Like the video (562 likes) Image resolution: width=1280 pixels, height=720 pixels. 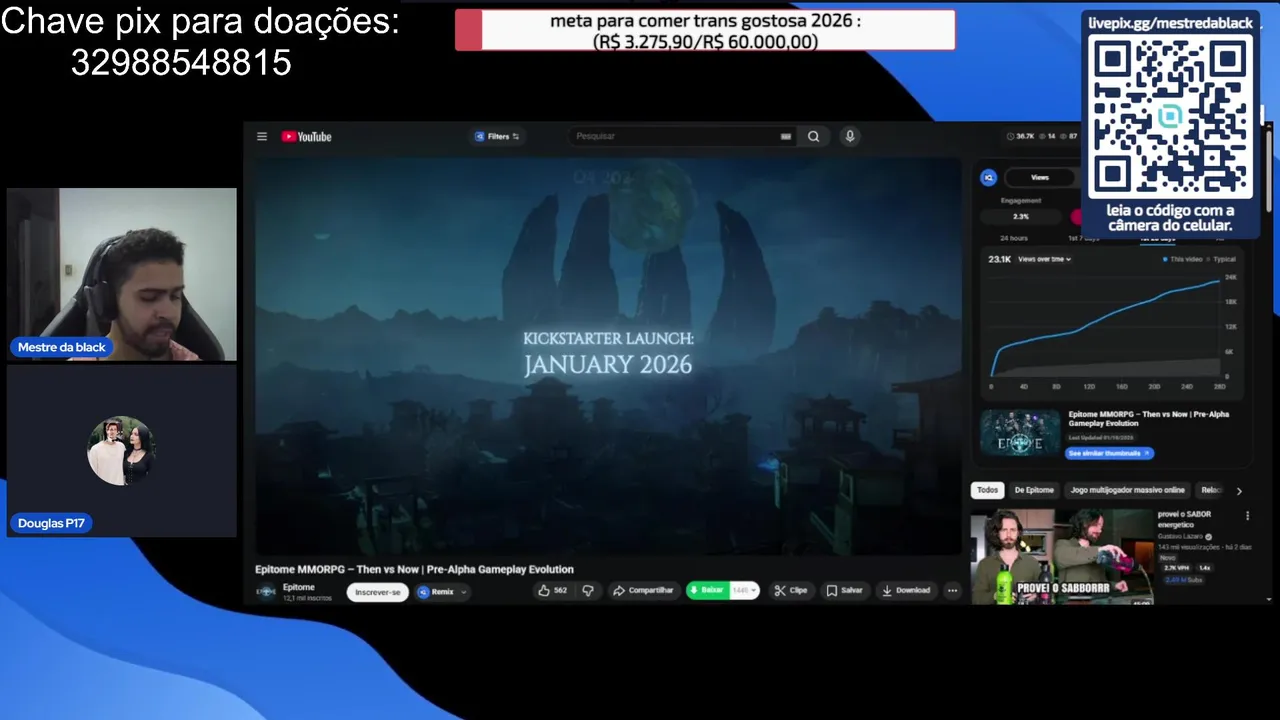553,591
